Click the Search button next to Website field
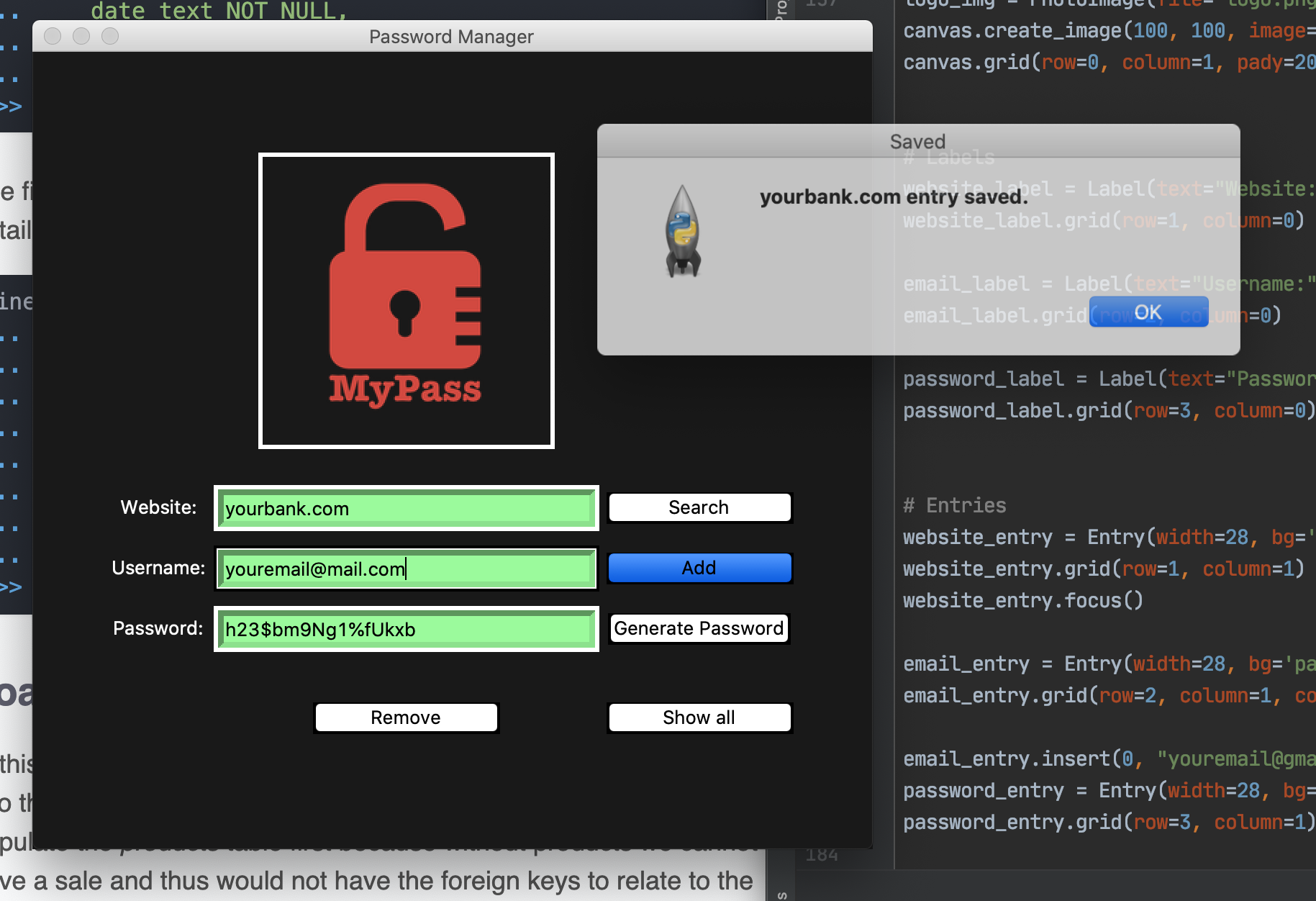Image resolution: width=1316 pixels, height=901 pixels. (x=699, y=507)
